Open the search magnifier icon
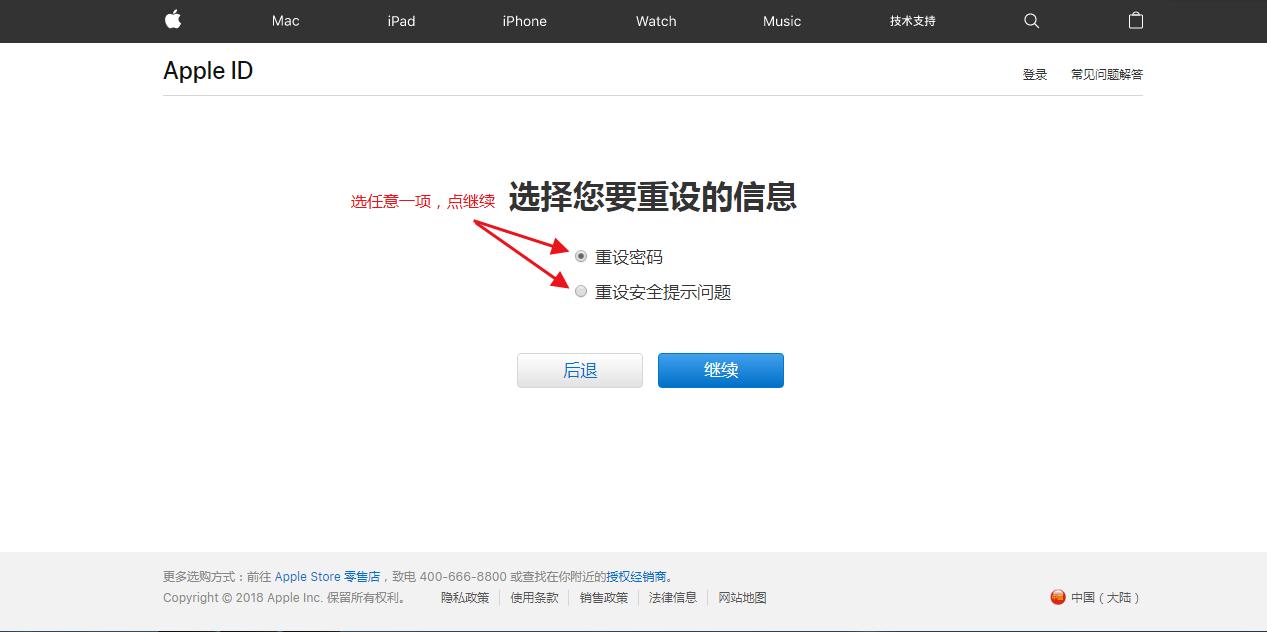1267x632 pixels. pyautogui.click(x=1032, y=21)
